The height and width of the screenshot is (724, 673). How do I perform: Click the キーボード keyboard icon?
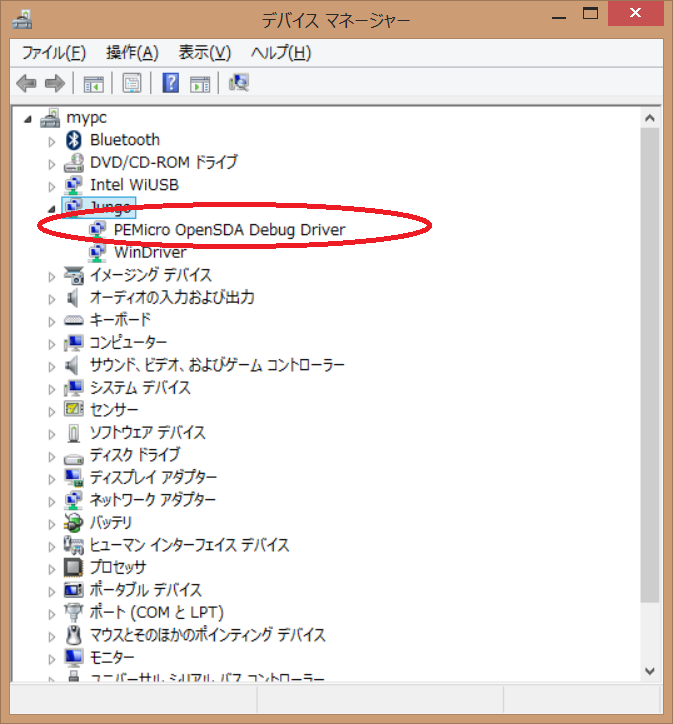tap(74, 320)
